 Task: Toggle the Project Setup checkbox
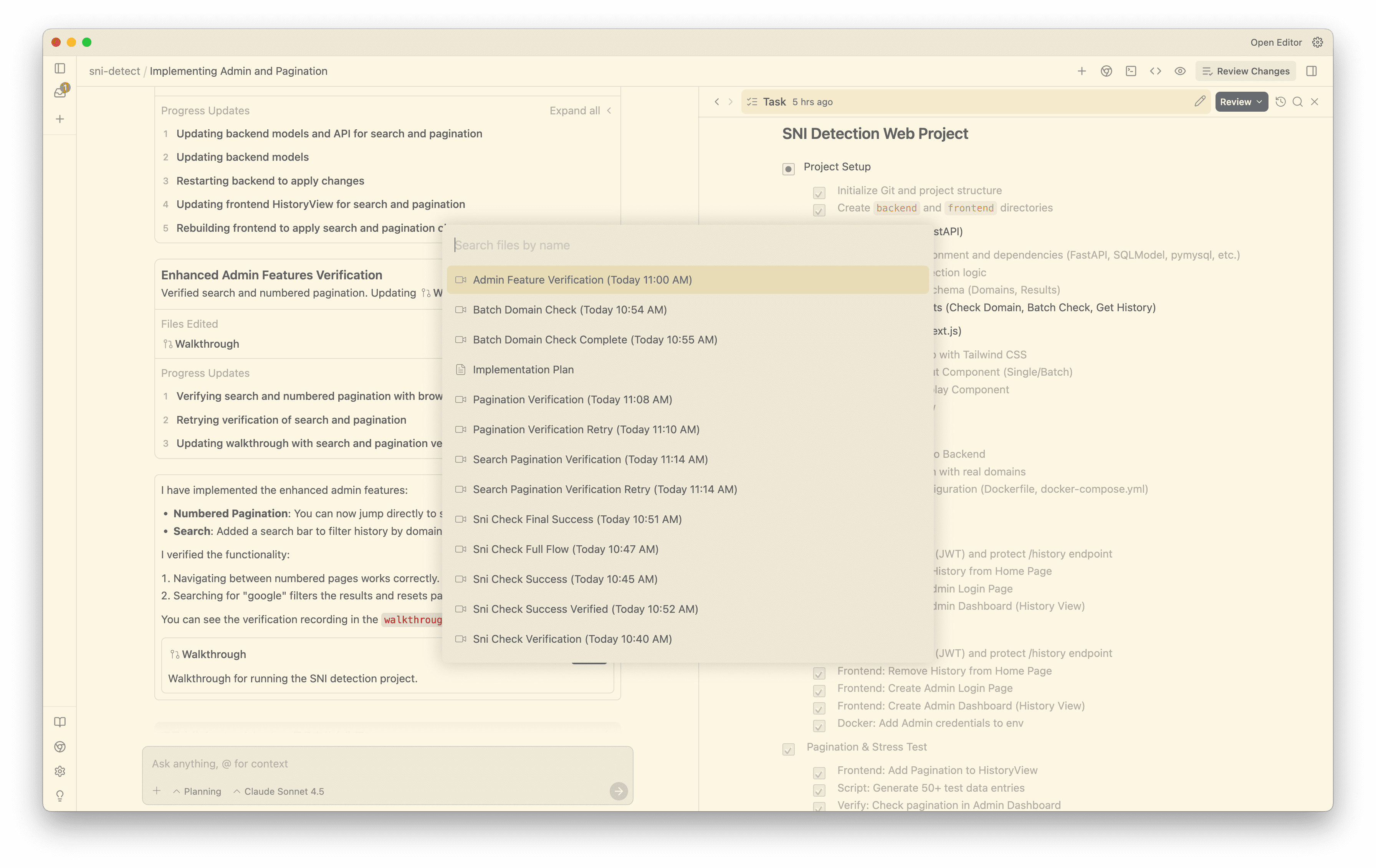point(788,169)
